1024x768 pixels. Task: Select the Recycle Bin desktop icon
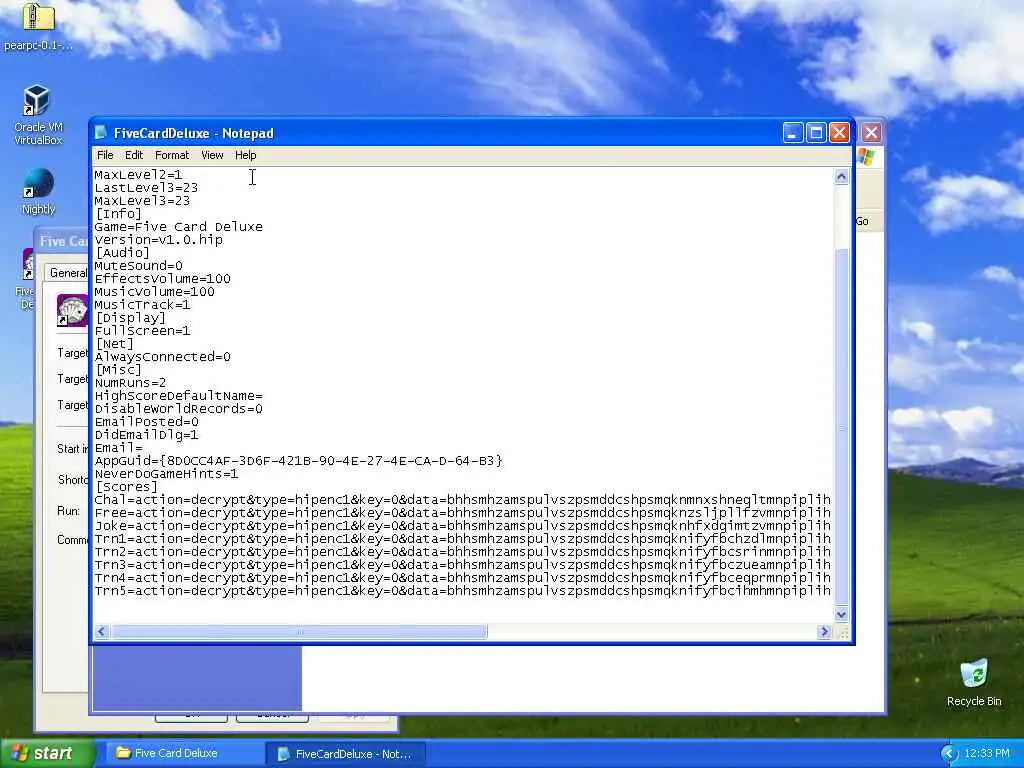tap(974, 682)
